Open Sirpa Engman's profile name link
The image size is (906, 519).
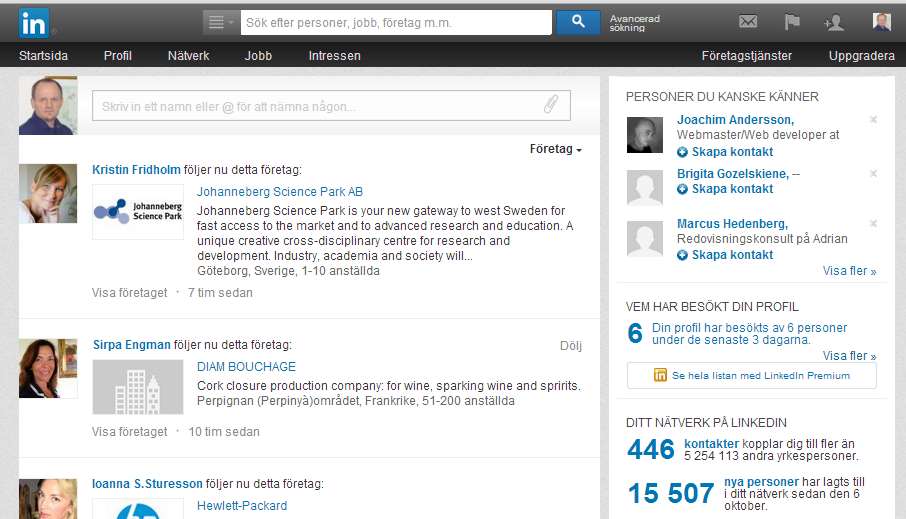click(x=132, y=345)
